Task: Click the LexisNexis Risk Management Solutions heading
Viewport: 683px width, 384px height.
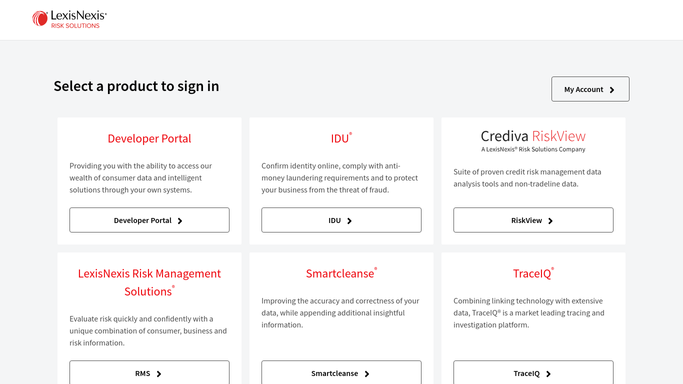Action: click(x=149, y=283)
